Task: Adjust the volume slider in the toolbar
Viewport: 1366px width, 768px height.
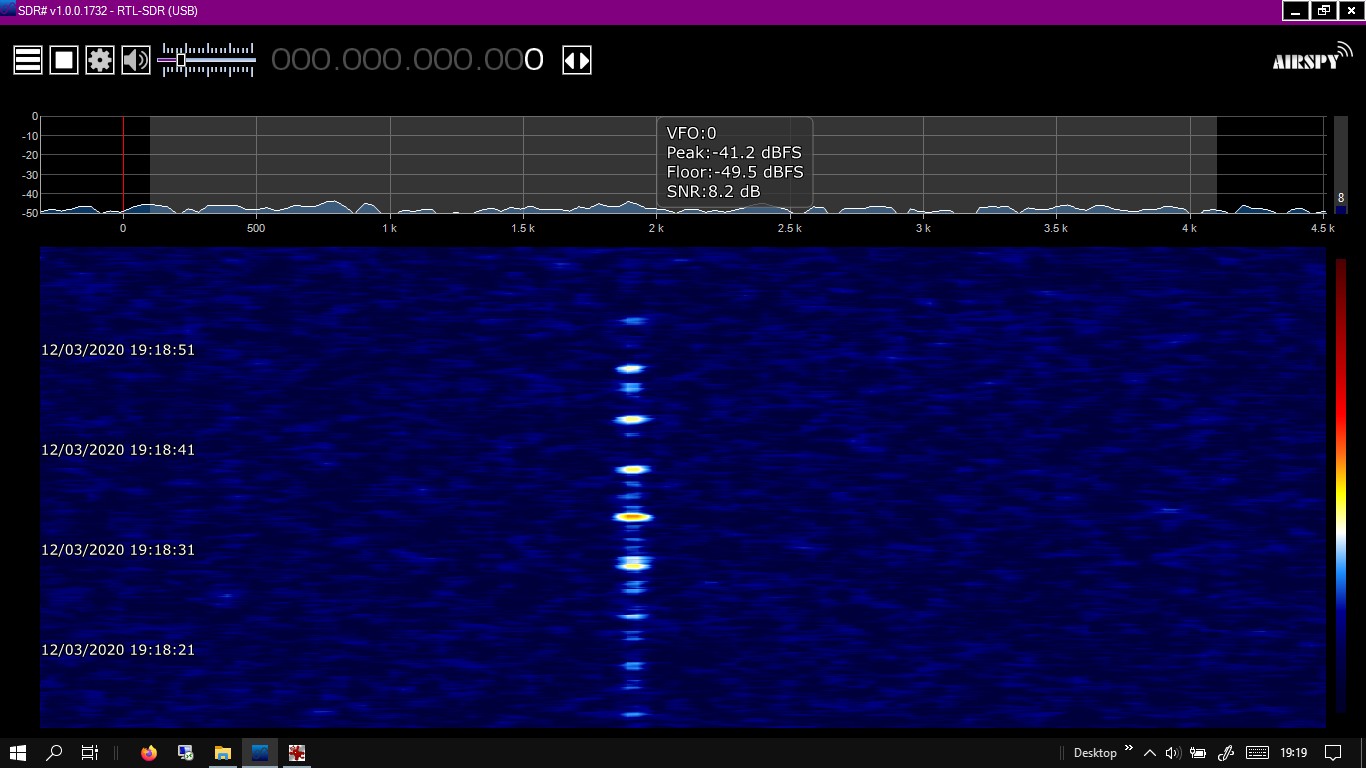Action: pyautogui.click(x=207, y=60)
